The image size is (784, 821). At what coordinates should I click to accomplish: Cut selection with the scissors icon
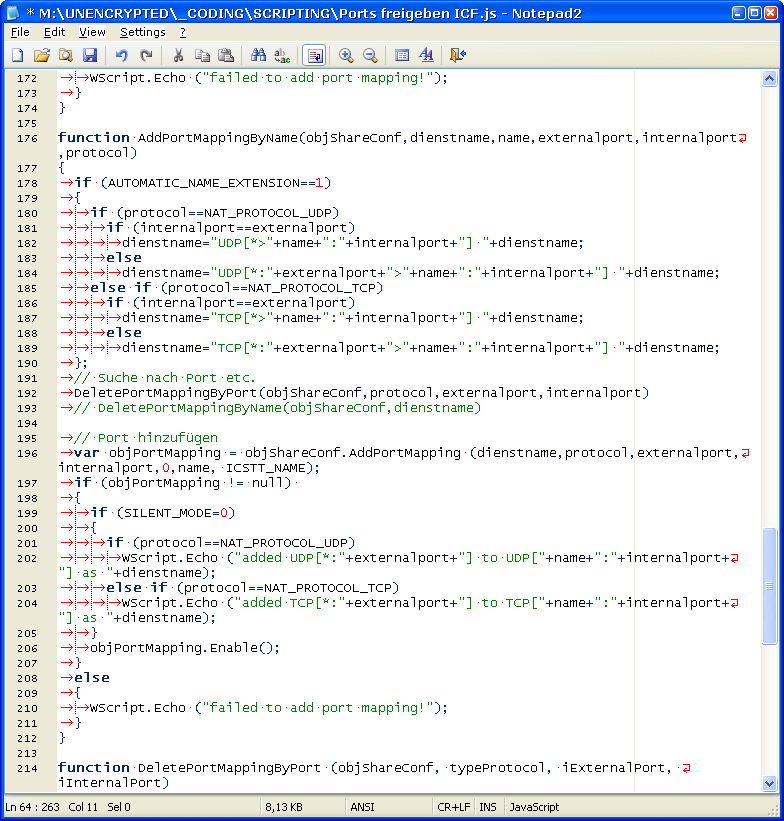[x=178, y=55]
